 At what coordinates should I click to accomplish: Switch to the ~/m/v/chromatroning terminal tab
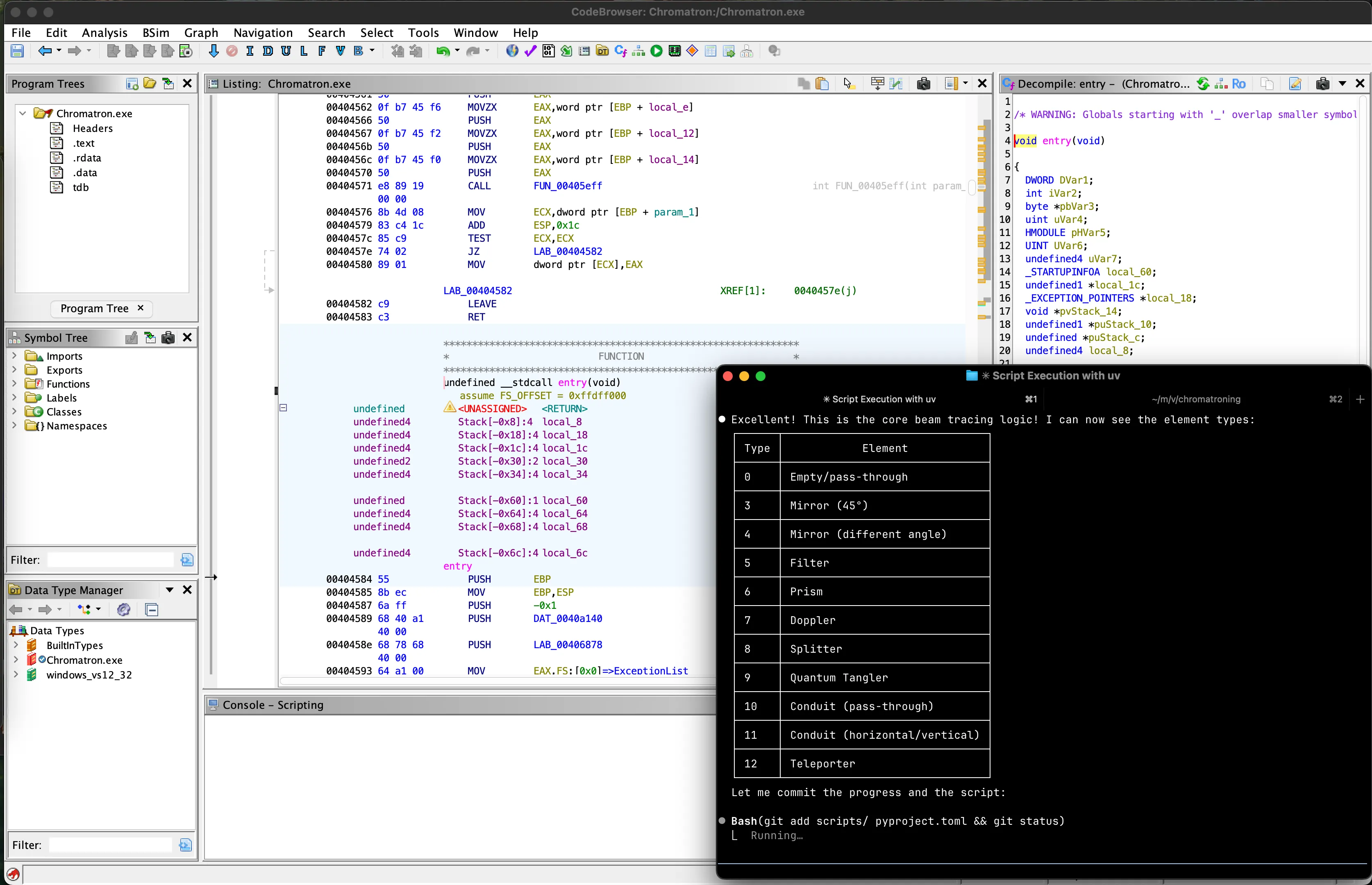click(1195, 399)
